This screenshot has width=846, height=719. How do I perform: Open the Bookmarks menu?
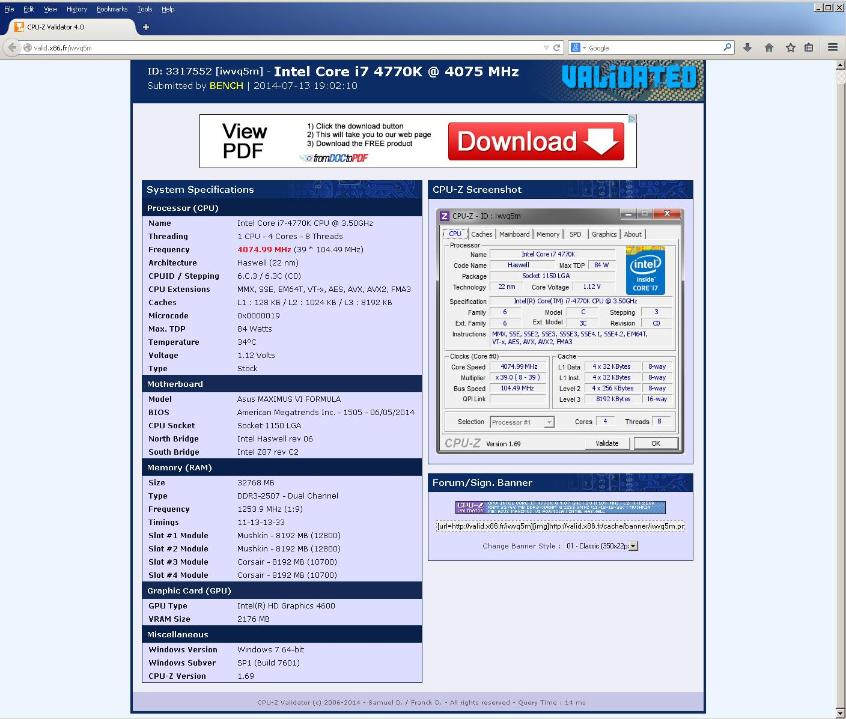tap(112, 9)
